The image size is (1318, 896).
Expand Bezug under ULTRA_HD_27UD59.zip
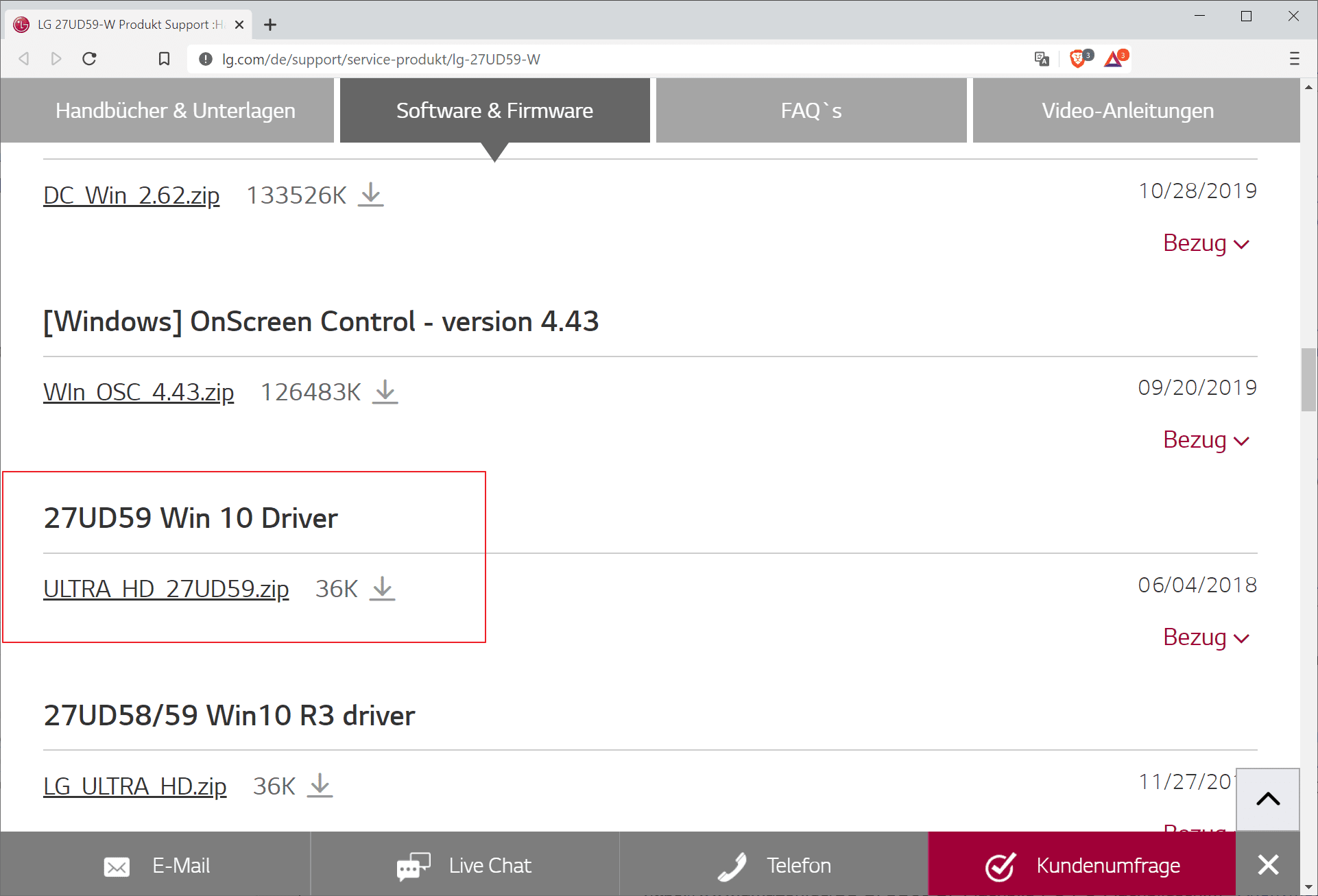[x=1206, y=638]
